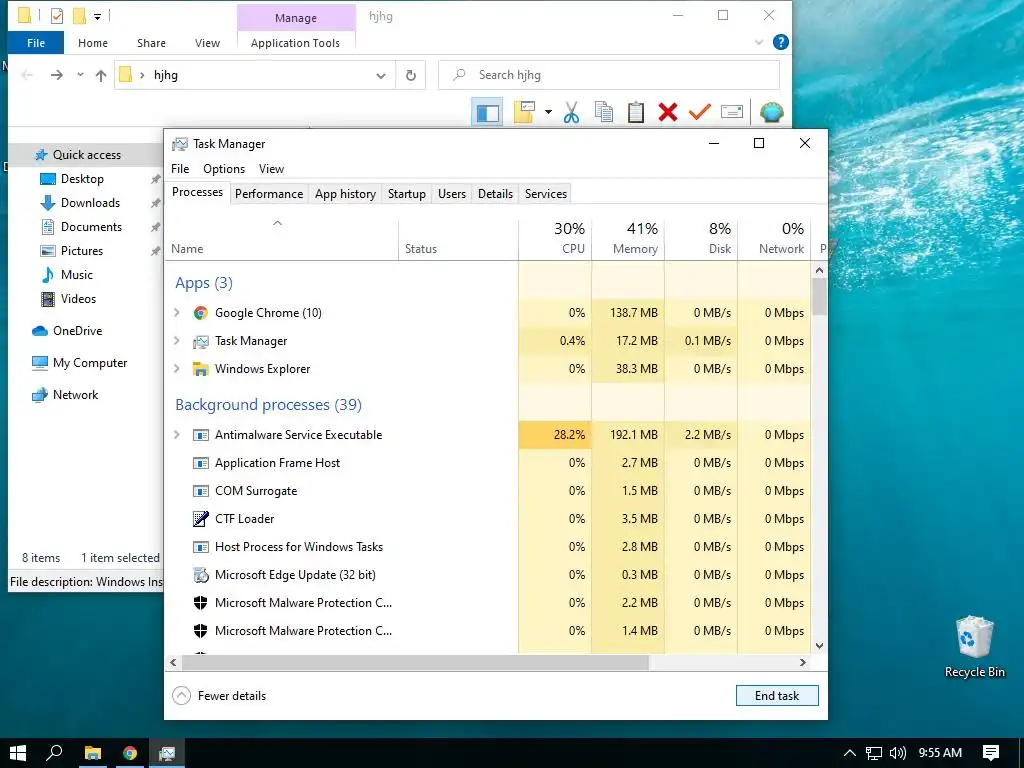The height and width of the screenshot is (768, 1024).
Task: Sort processes by the Disk column header
Action: [701, 239]
